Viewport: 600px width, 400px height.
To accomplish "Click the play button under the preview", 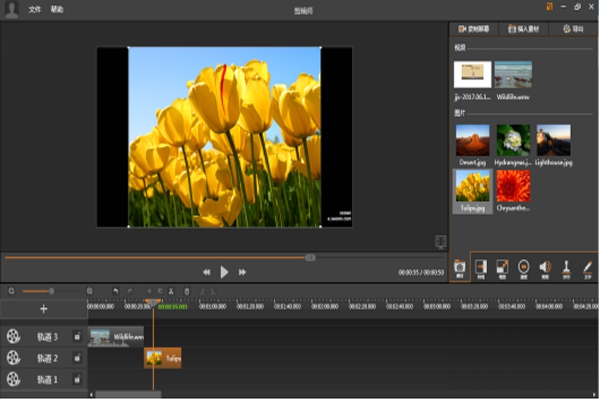I will (225, 271).
